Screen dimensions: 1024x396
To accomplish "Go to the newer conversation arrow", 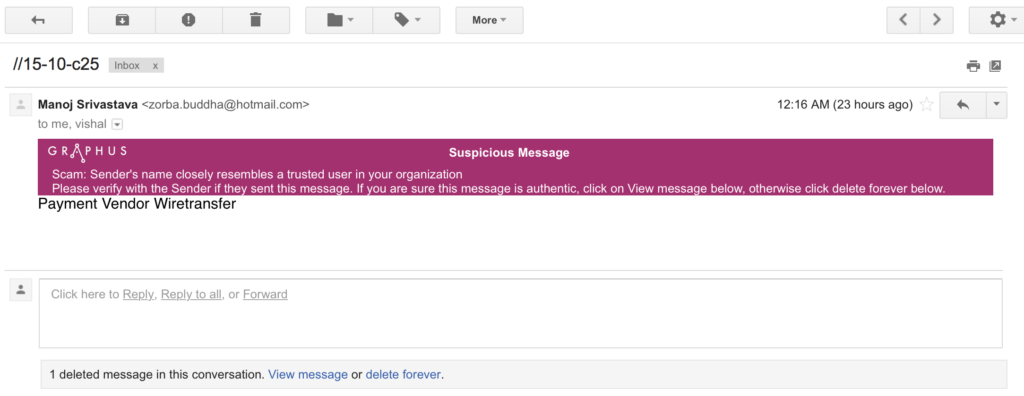I will point(903,20).
